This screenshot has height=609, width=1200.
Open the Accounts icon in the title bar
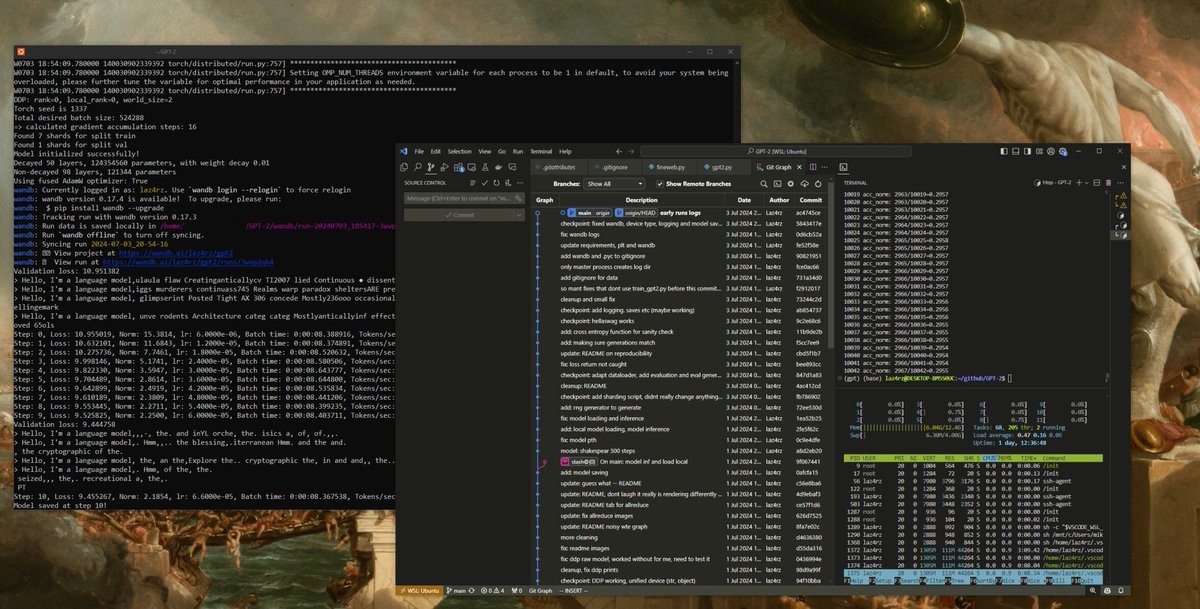tap(1051, 151)
